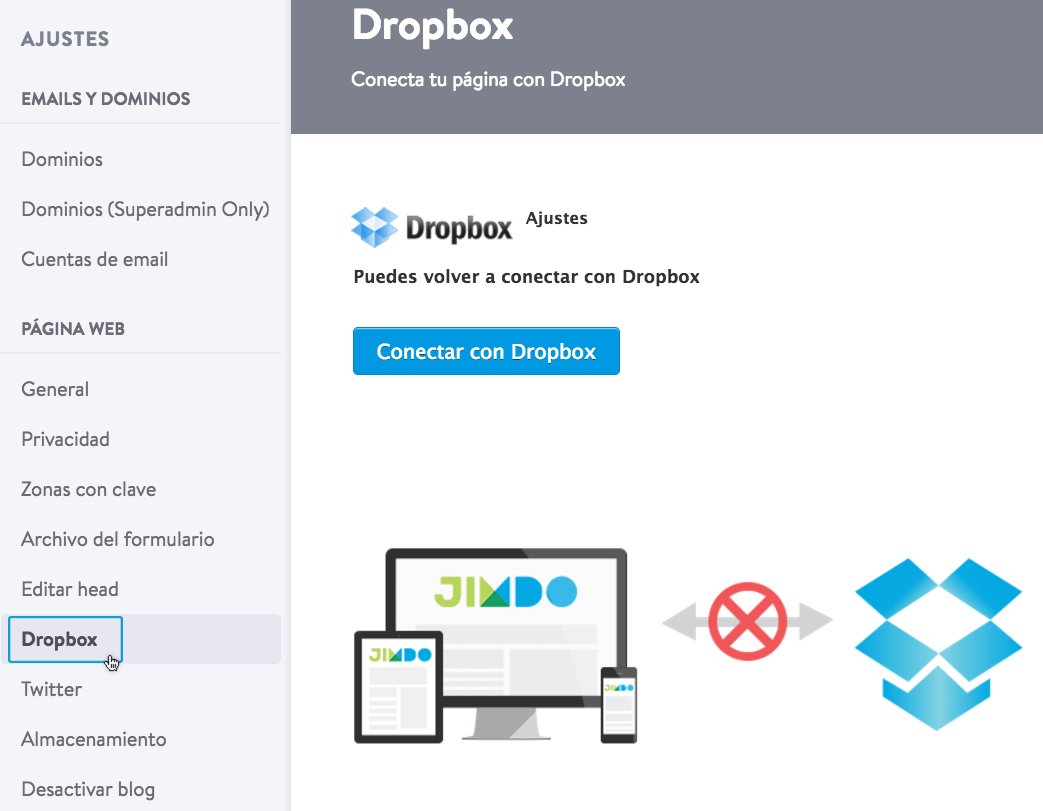Open Archivo del formulario

tap(118, 539)
